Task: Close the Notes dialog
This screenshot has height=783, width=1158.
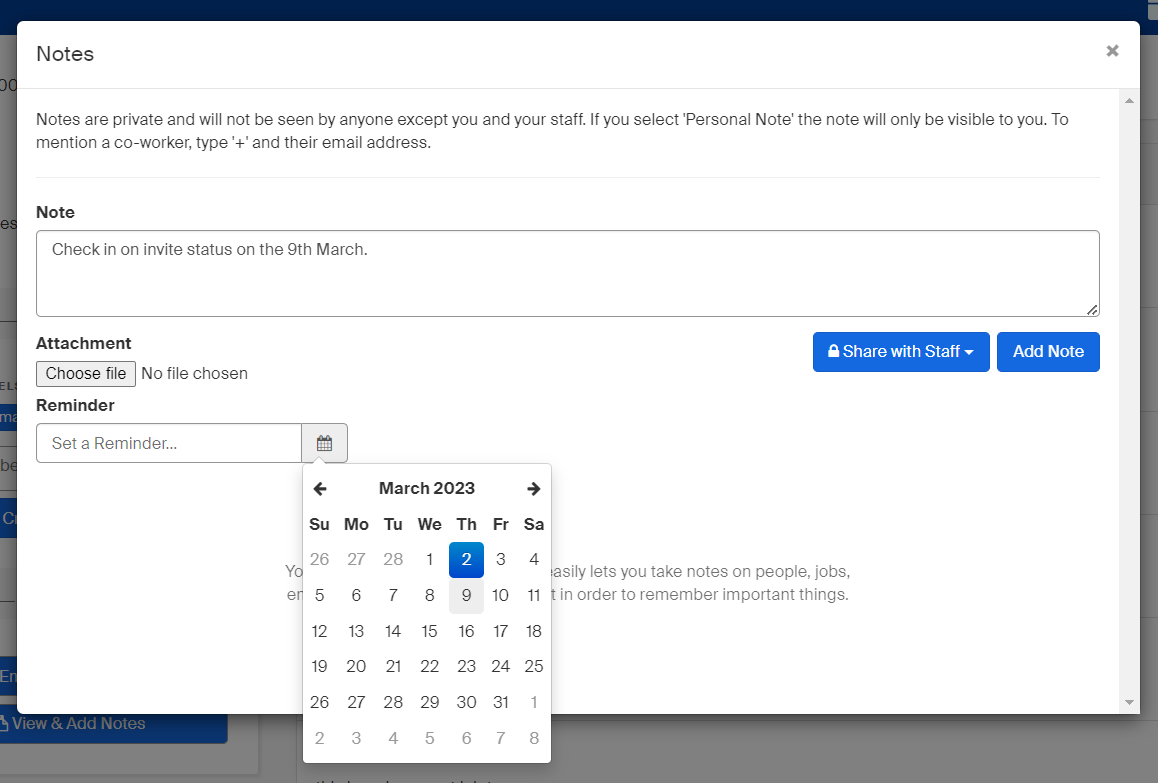Action: click(1112, 51)
